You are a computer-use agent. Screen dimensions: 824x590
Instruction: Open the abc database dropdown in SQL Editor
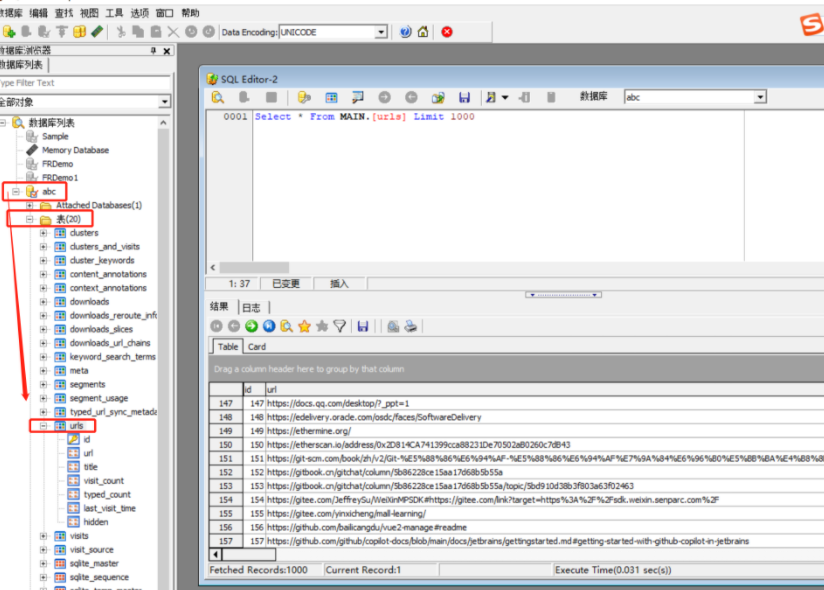point(760,97)
